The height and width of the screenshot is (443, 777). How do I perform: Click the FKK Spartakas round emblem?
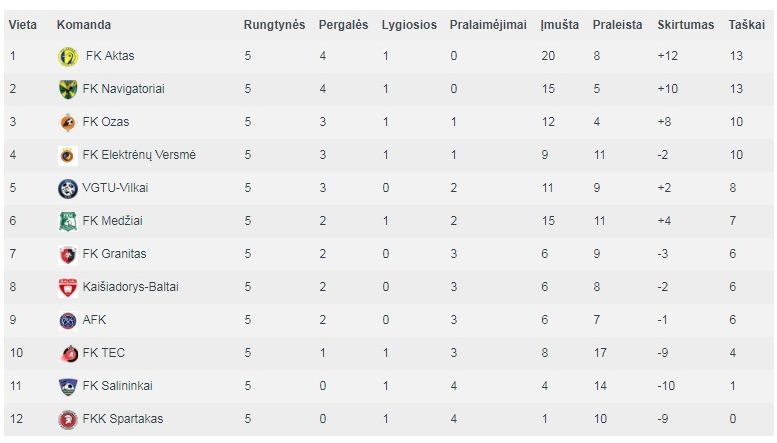click(x=68, y=420)
